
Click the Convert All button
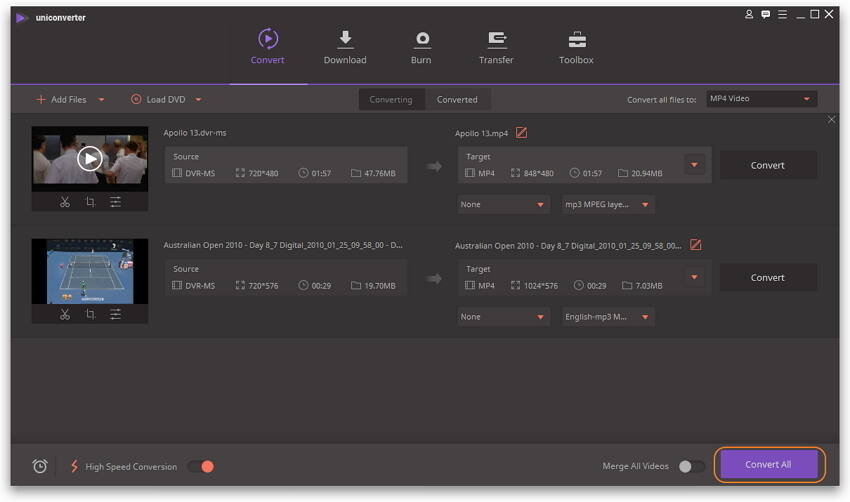(x=768, y=465)
